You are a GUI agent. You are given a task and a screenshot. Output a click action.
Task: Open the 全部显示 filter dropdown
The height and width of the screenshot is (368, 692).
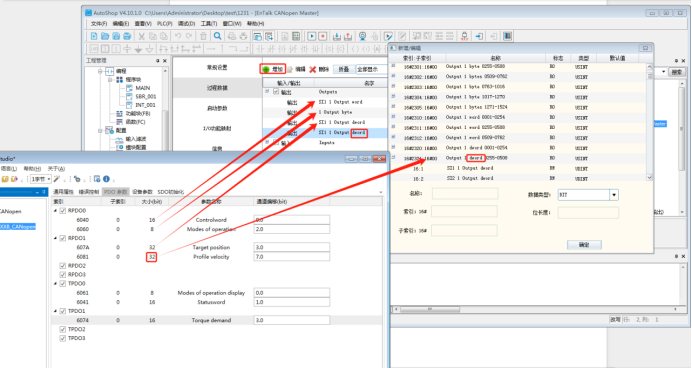click(371, 69)
